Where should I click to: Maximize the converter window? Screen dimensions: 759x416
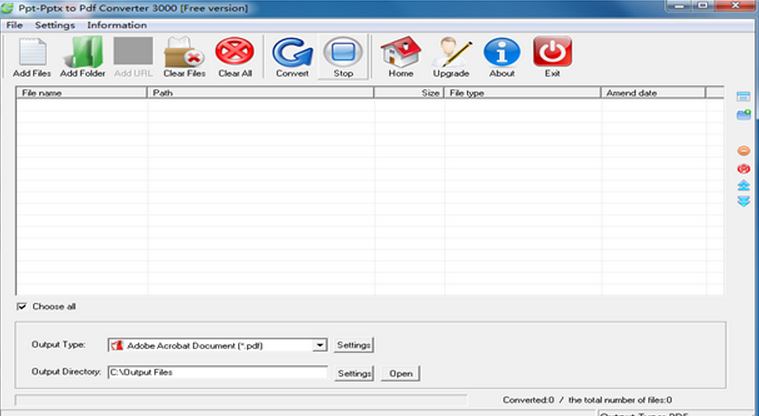(703, 6)
